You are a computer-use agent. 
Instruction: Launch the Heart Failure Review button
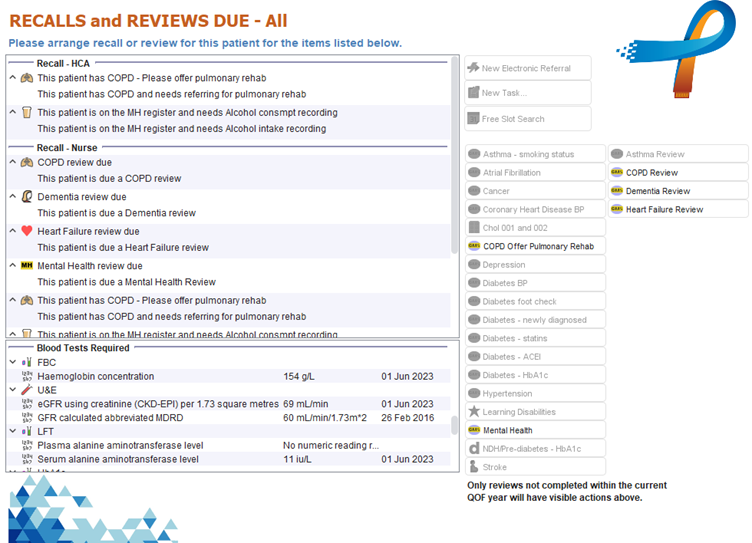point(678,210)
